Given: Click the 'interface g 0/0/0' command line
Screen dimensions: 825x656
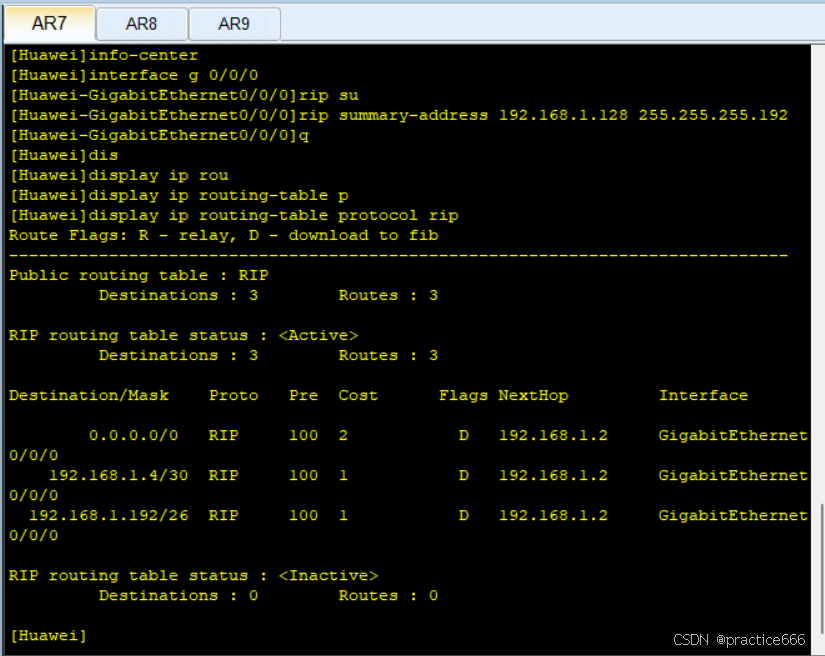Looking at the screenshot, I should 134,75.
